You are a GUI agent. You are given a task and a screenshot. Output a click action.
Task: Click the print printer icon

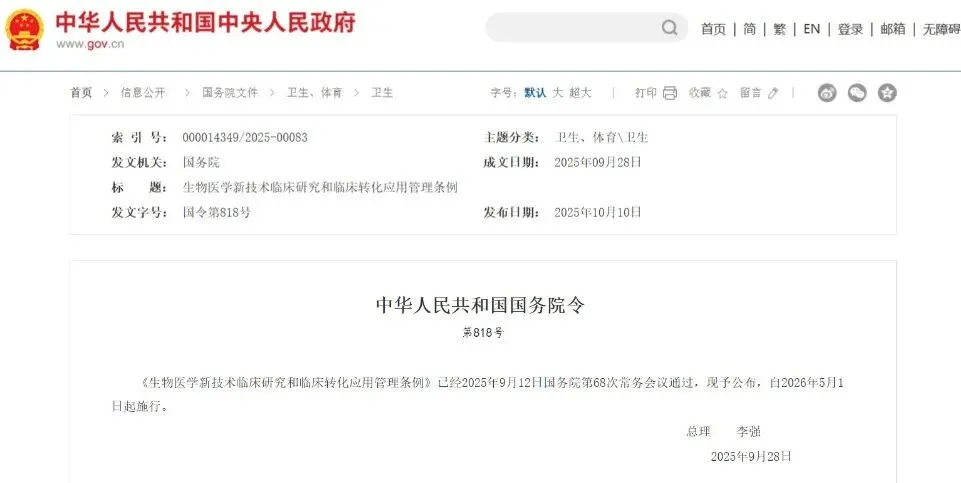click(670, 93)
